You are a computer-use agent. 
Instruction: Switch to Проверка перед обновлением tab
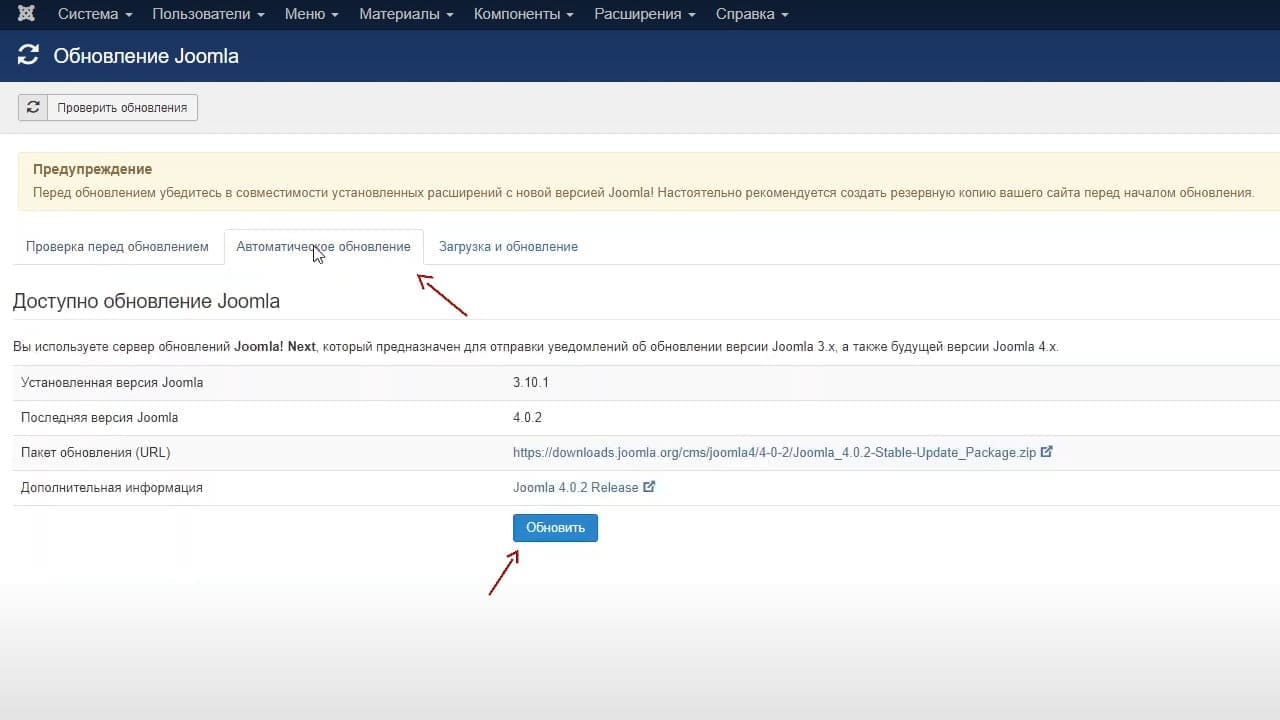coord(117,246)
